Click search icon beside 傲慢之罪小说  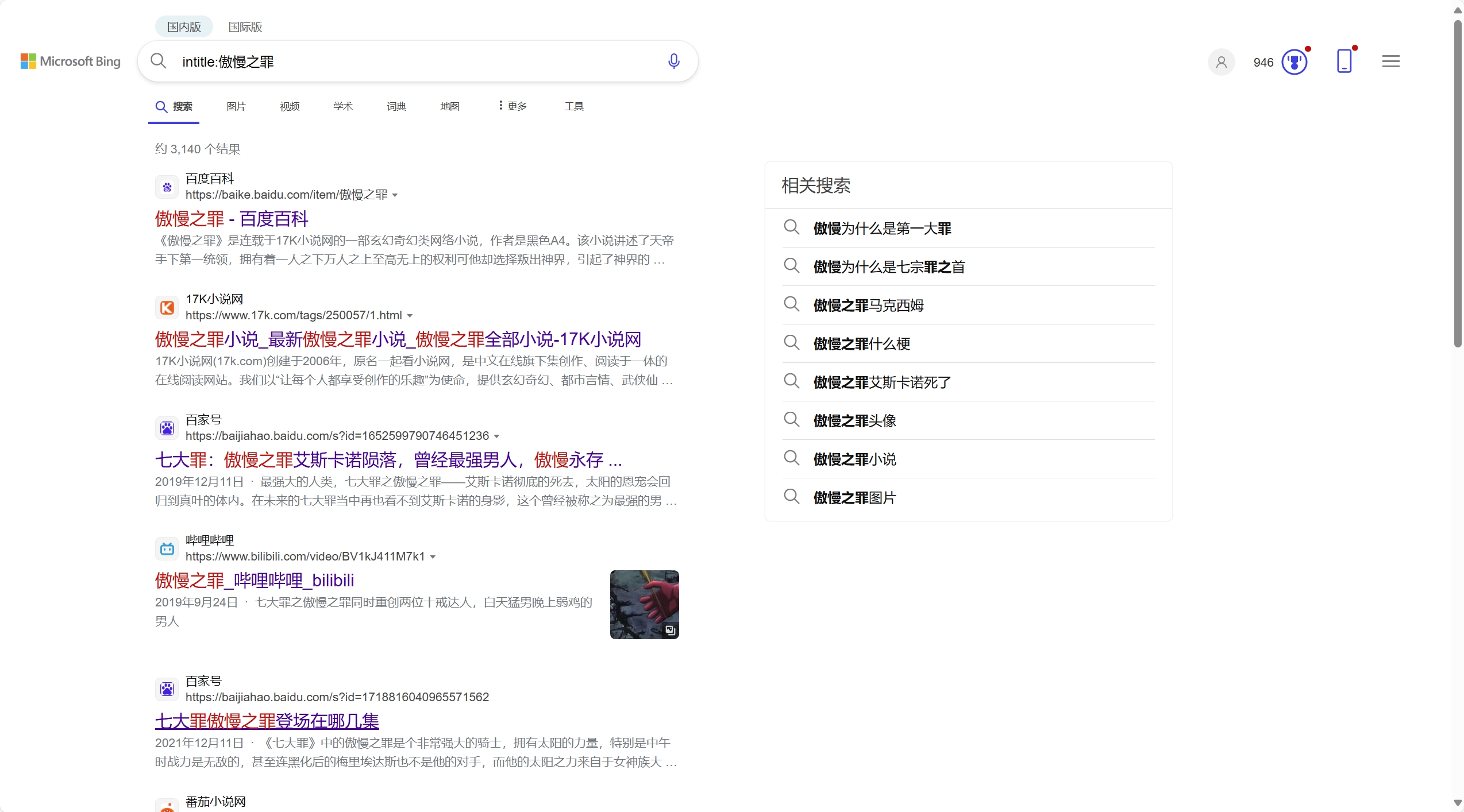pos(792,458)
